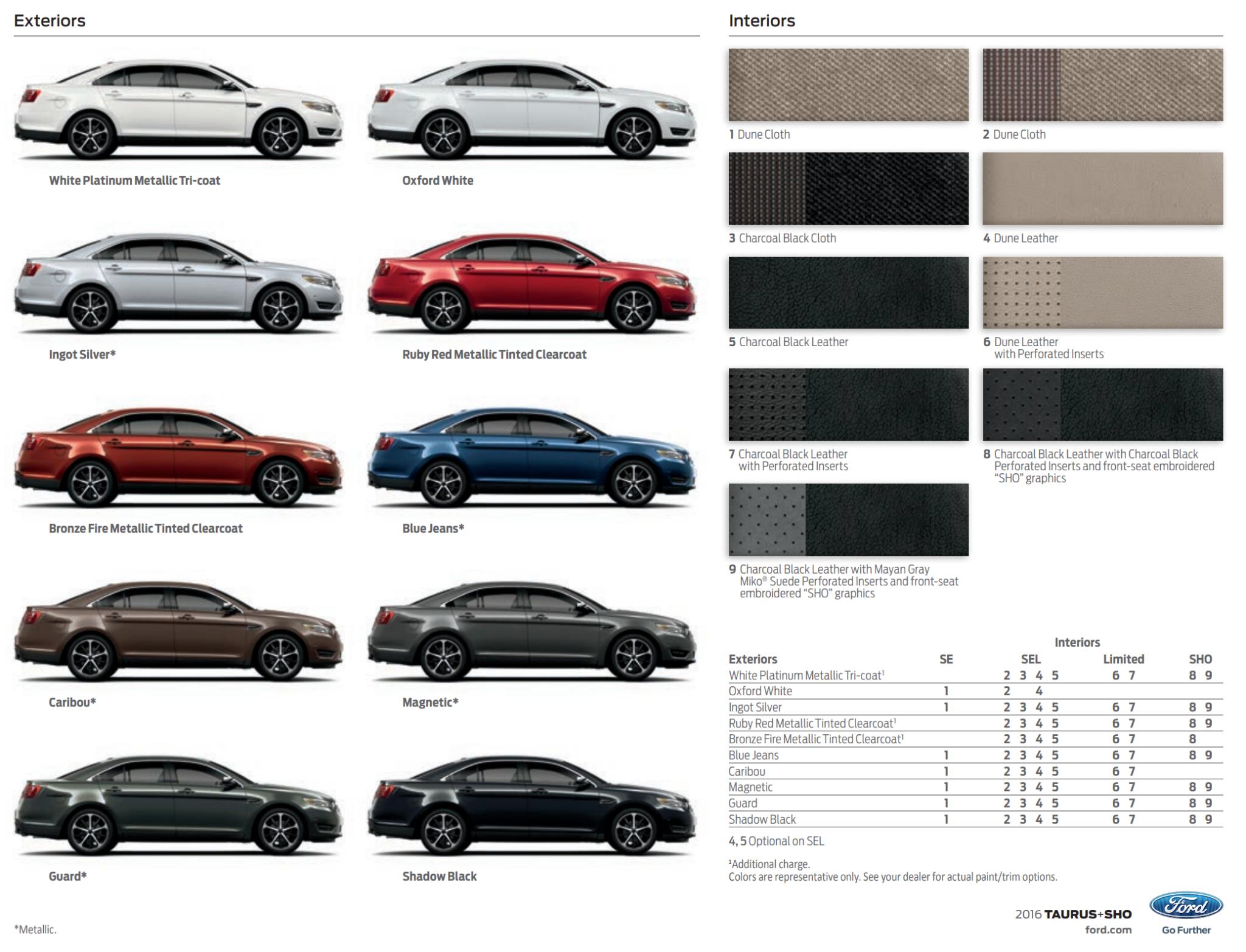Click the Blue Jeans table row label
The height and width of the screenshot is (952, 1246).
[754, 756]
